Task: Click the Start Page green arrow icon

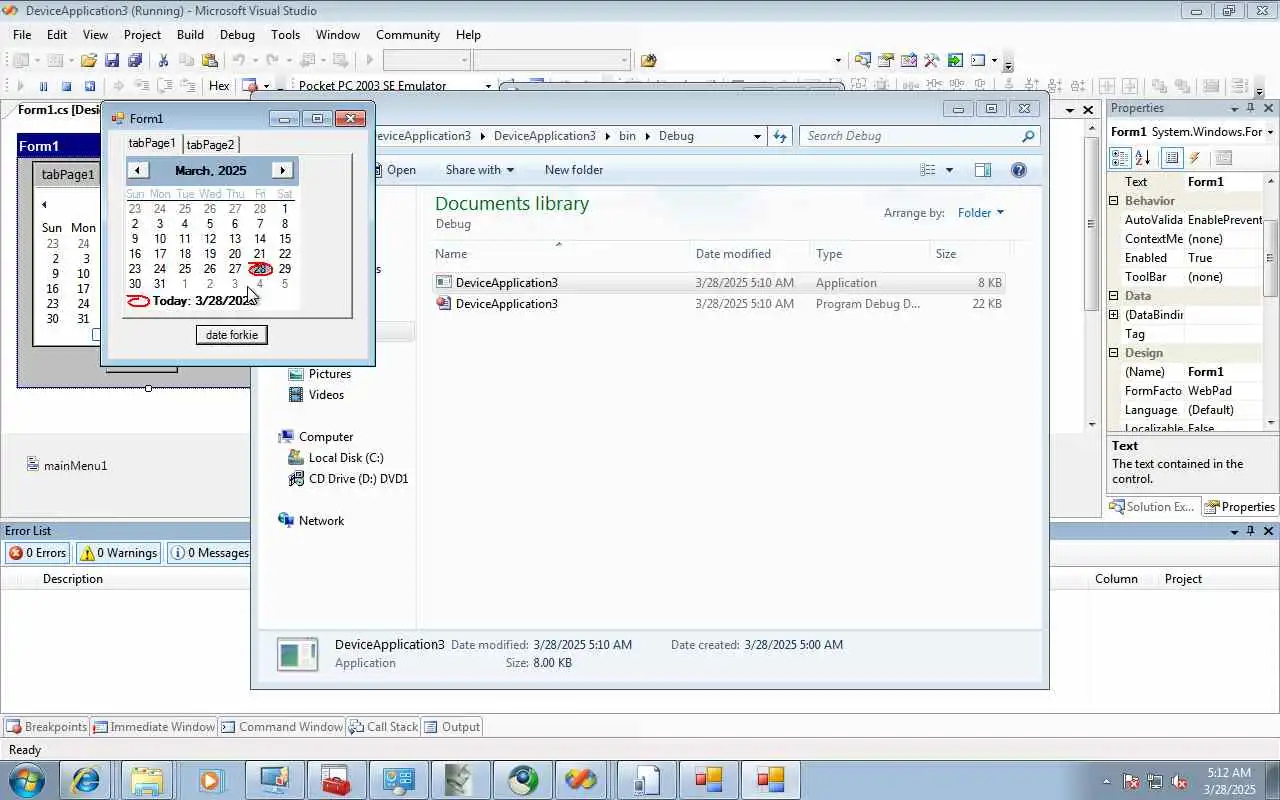Action: (955, 60)
